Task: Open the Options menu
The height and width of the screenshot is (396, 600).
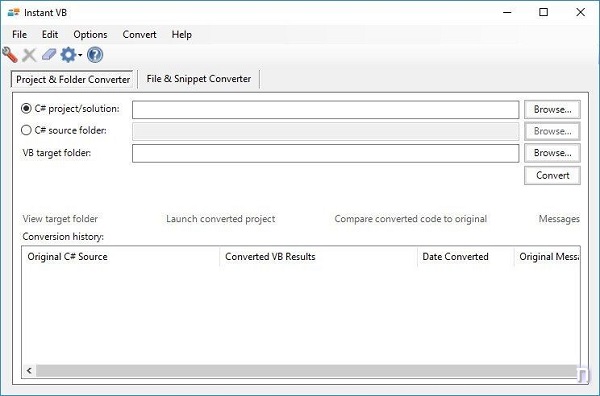Action: 90,34
